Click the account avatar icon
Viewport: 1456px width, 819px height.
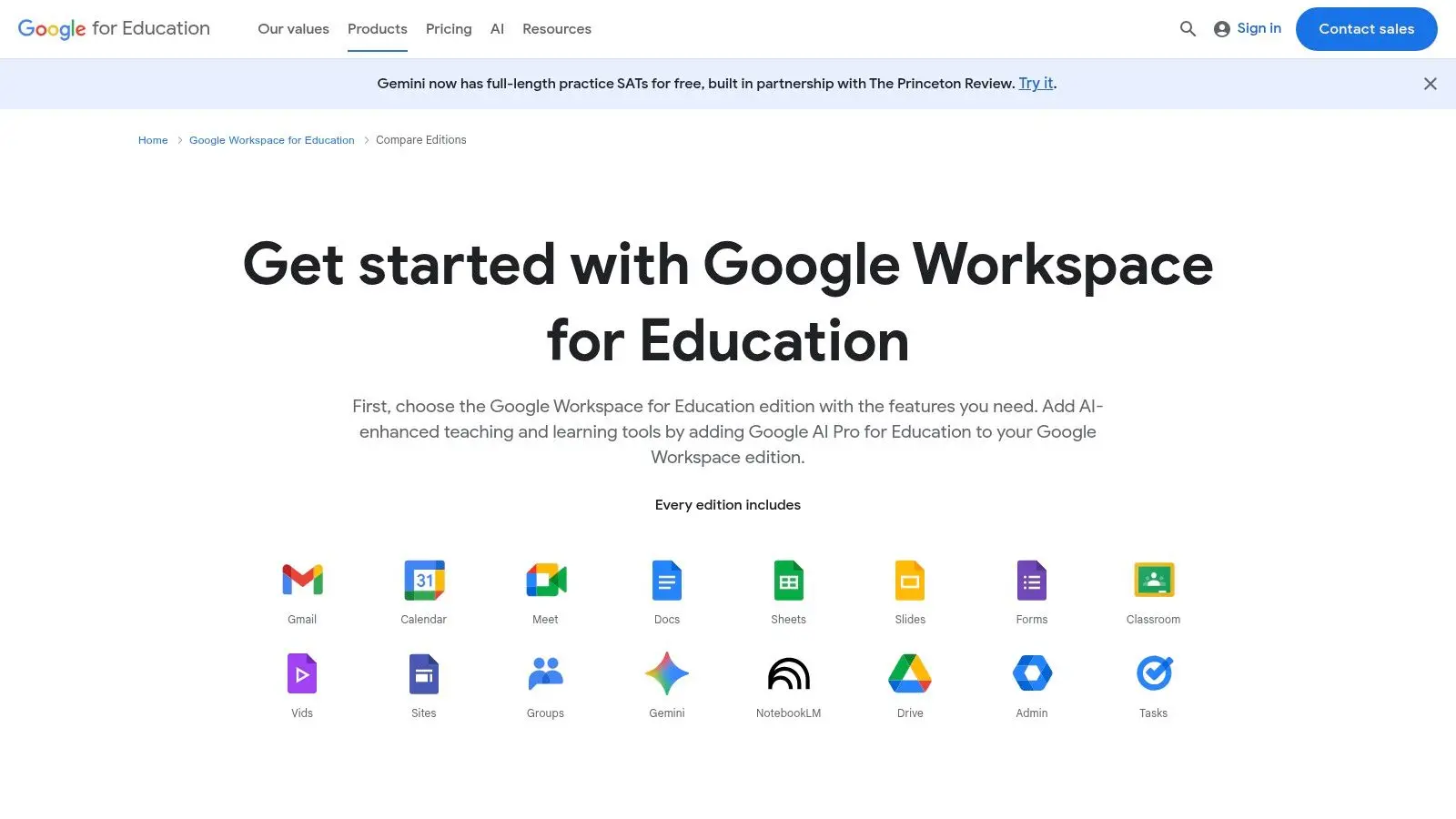pos(1222,29)
